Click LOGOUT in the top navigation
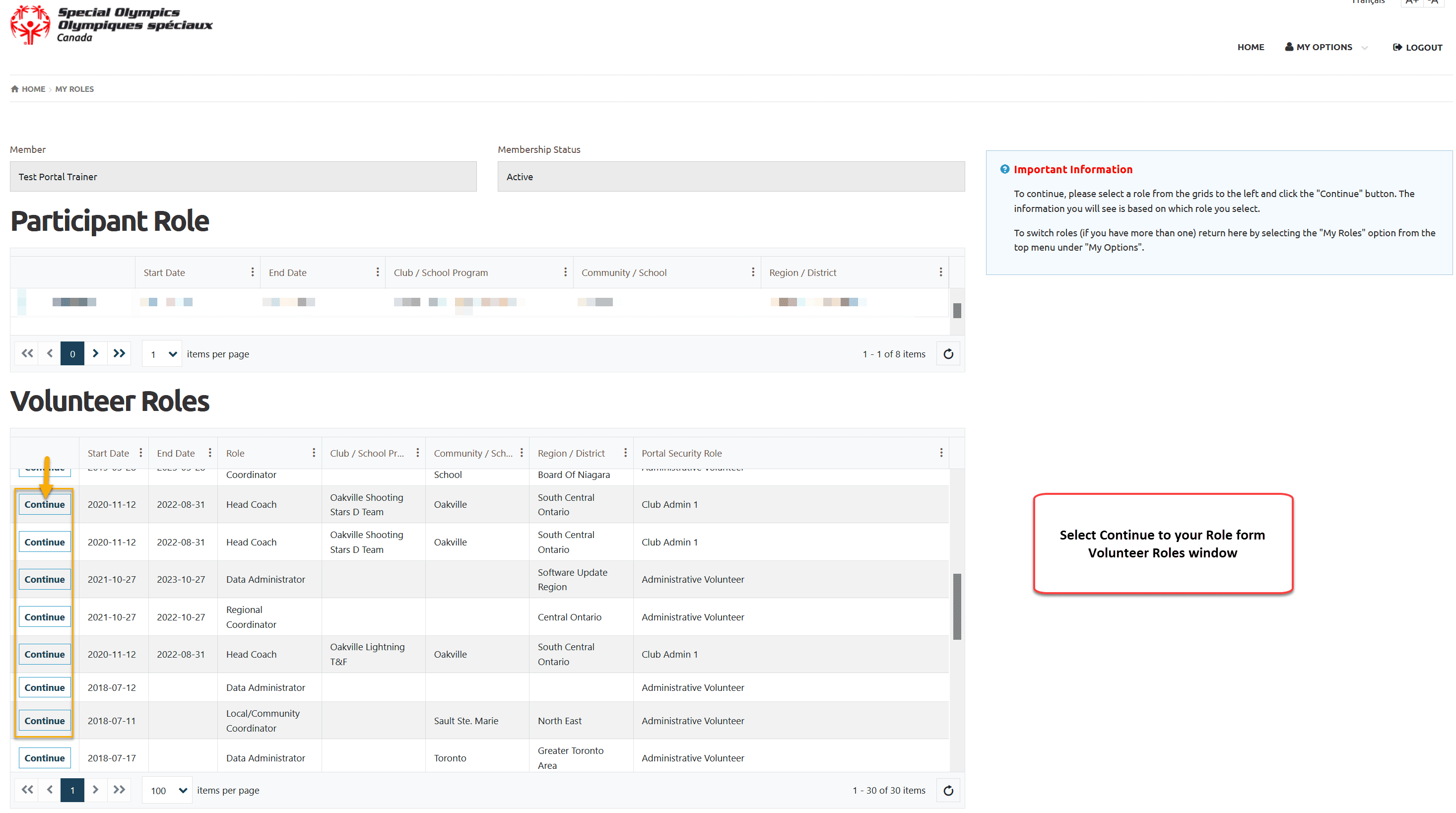Screen dimensions: 1456x813 click(1418, 48)
